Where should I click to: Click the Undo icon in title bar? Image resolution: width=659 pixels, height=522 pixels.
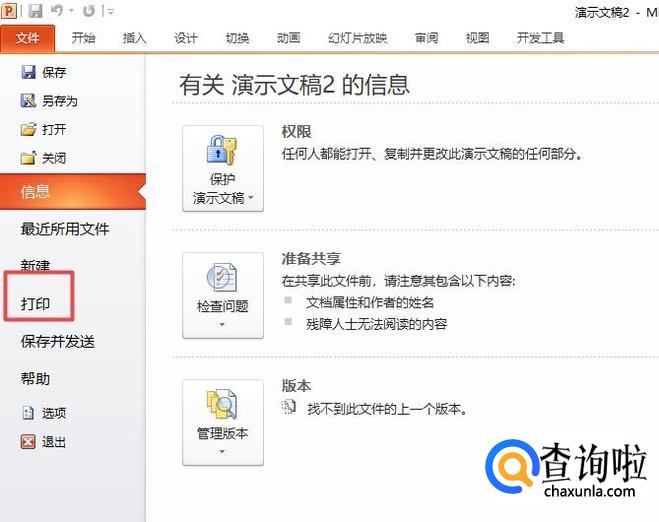pos(57,11)
